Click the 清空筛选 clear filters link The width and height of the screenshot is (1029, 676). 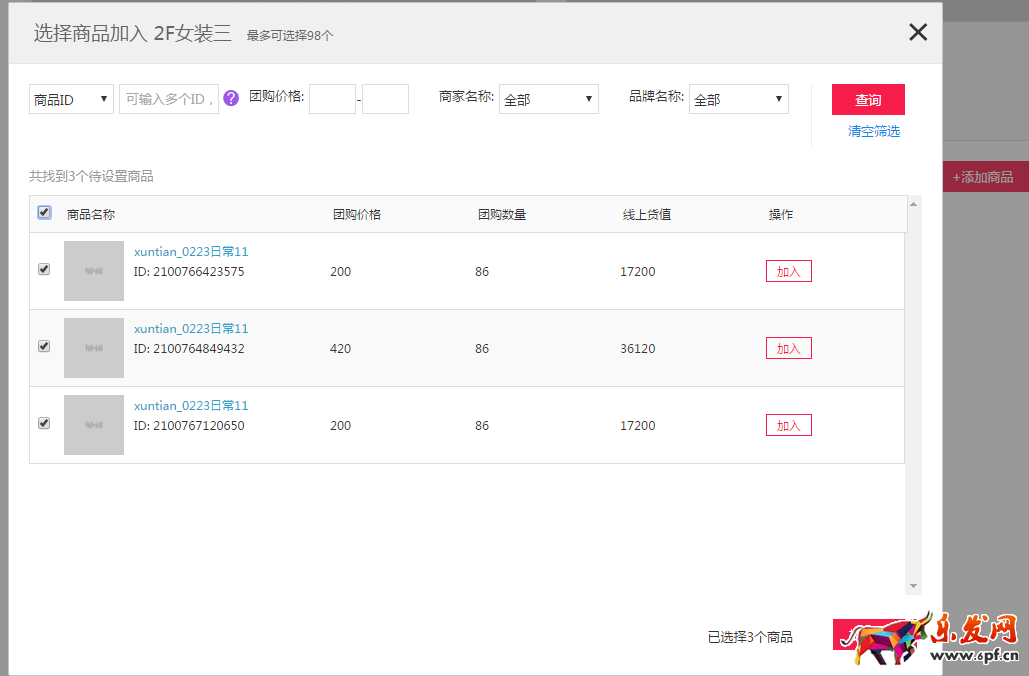click(x=872, y=131)
